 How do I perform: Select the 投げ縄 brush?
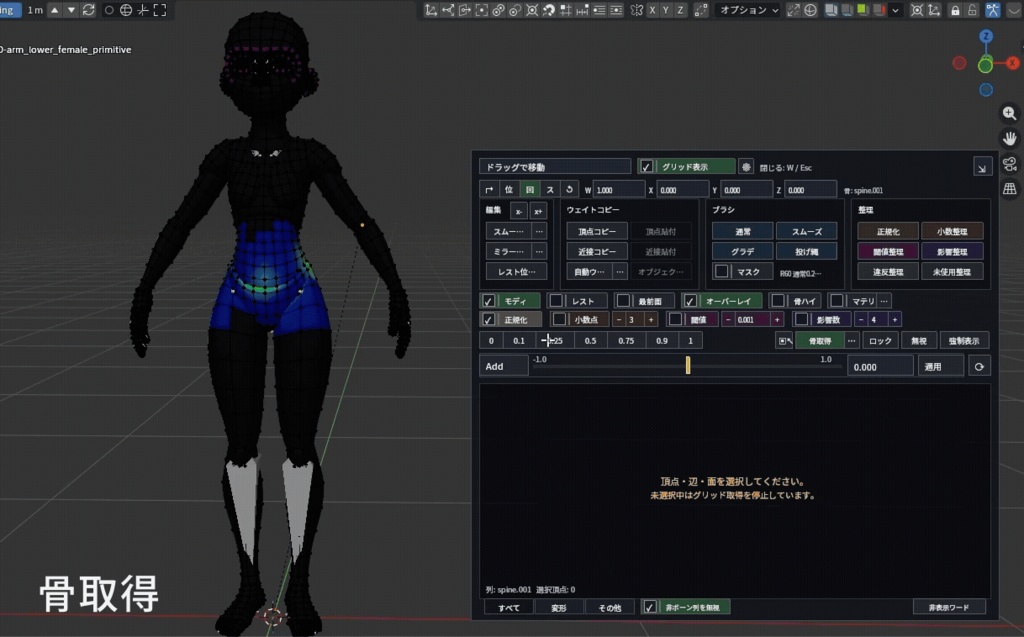coord(807,252)
